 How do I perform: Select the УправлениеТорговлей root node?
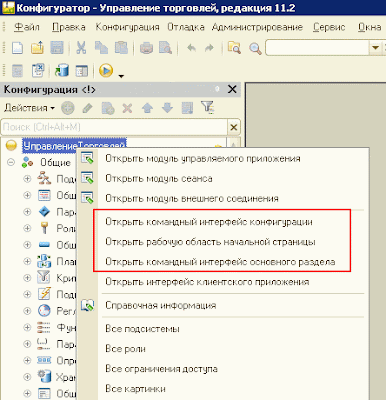click(x=74, y=145)
